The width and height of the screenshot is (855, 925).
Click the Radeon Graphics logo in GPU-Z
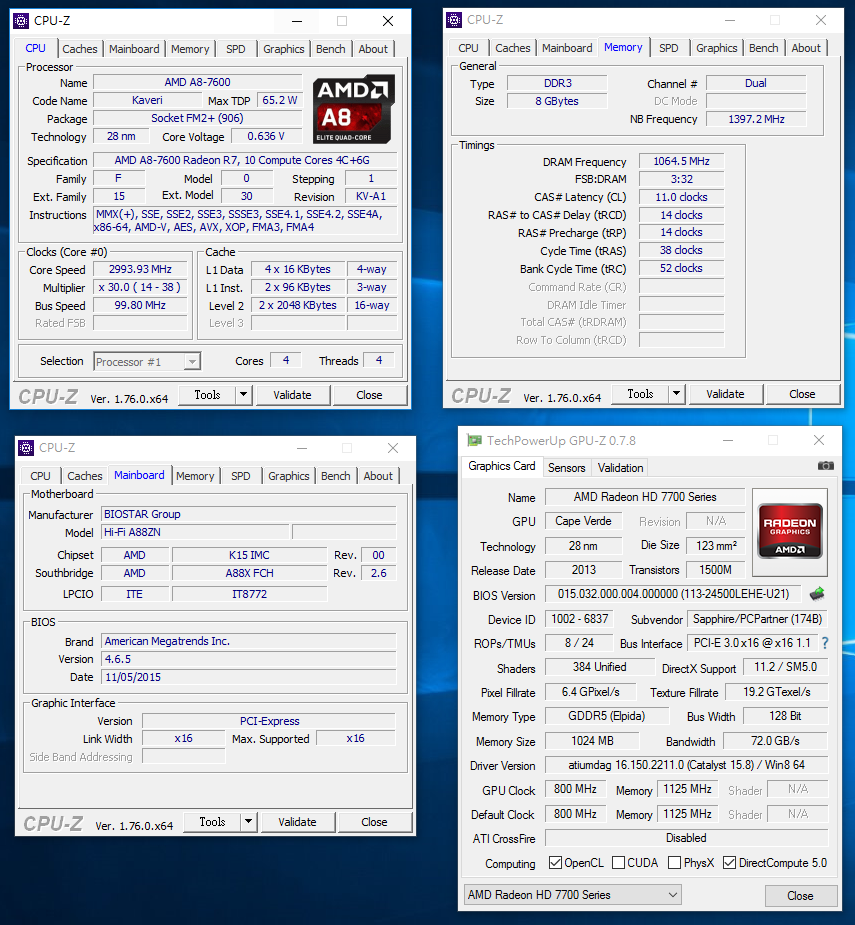pos(790,530)
